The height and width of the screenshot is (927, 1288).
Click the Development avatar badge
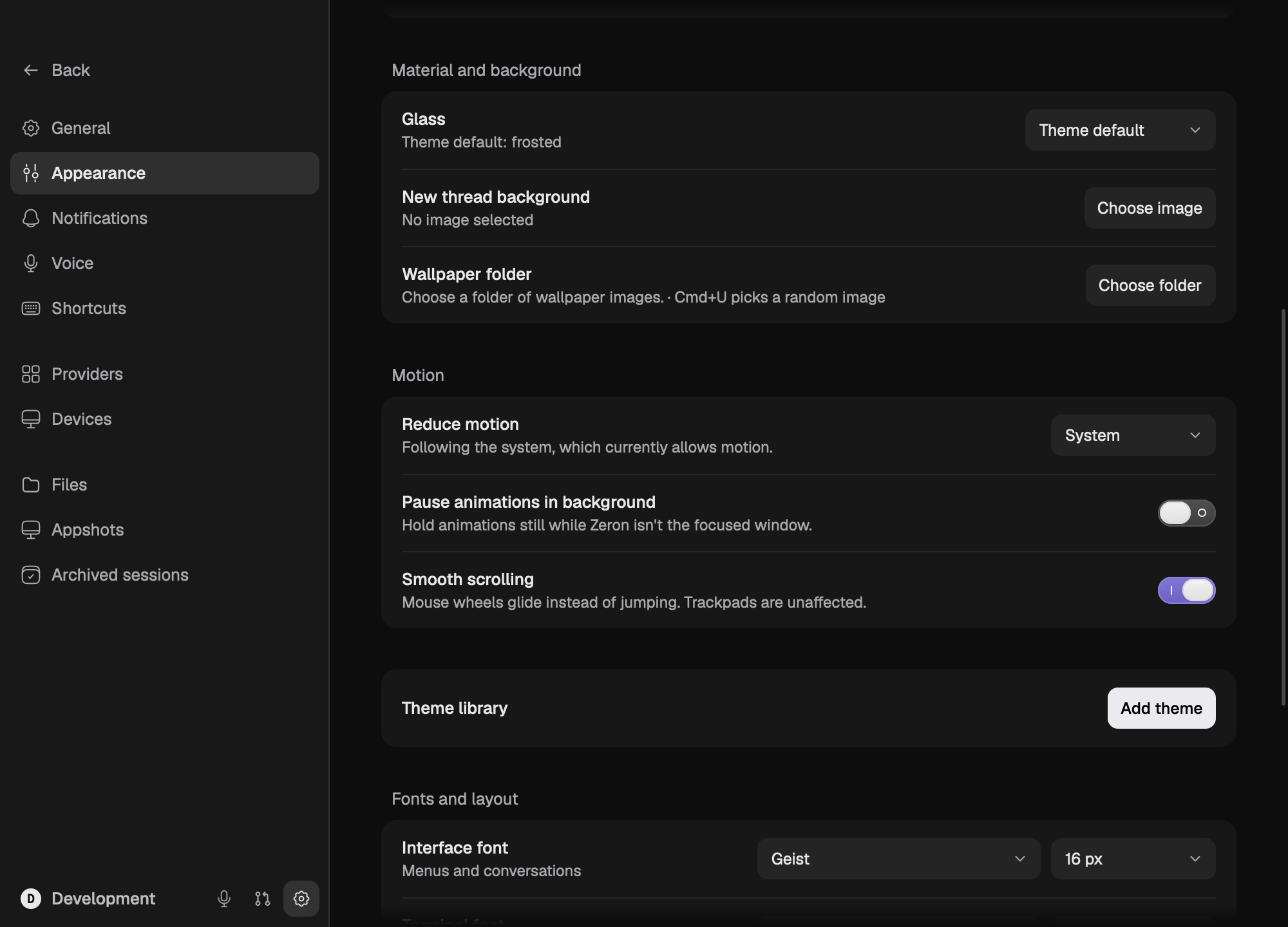(x=31, y=899)
